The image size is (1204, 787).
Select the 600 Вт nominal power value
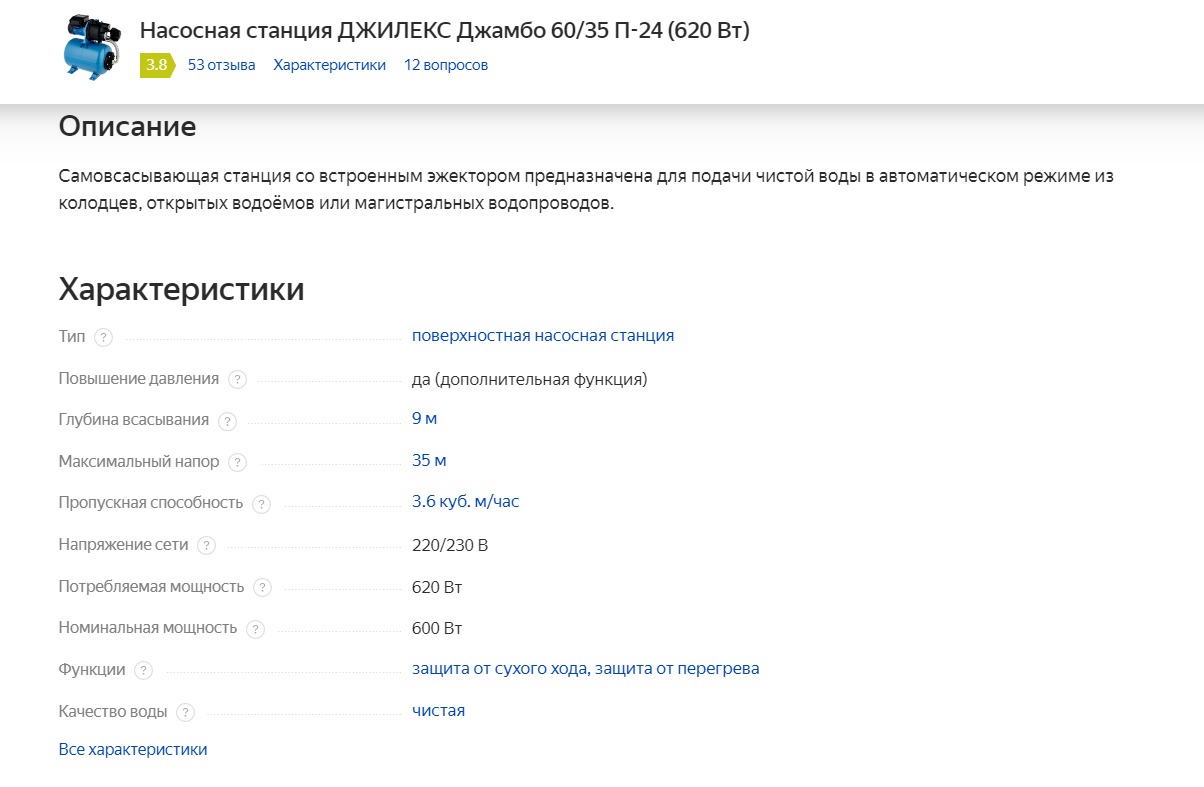pyautogui.click(x=437, y=629)
